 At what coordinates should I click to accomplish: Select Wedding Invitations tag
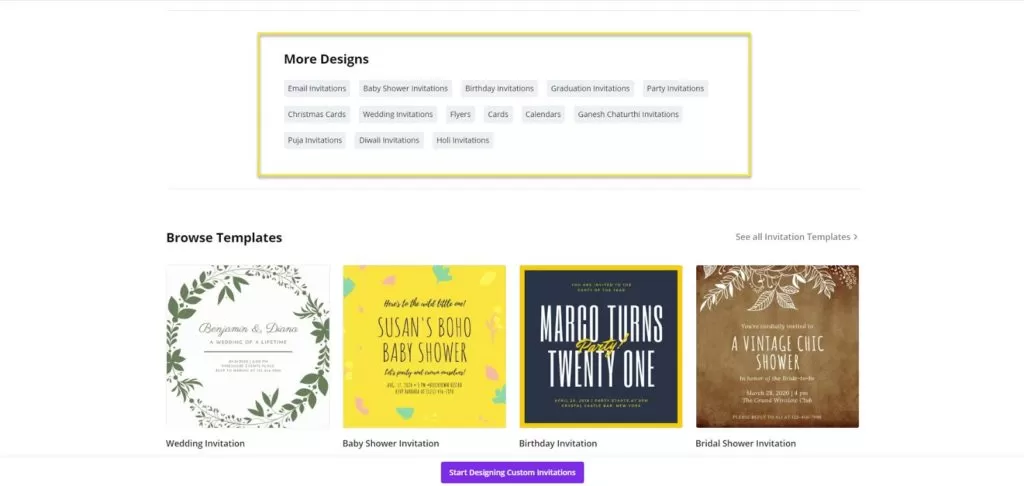398,114
